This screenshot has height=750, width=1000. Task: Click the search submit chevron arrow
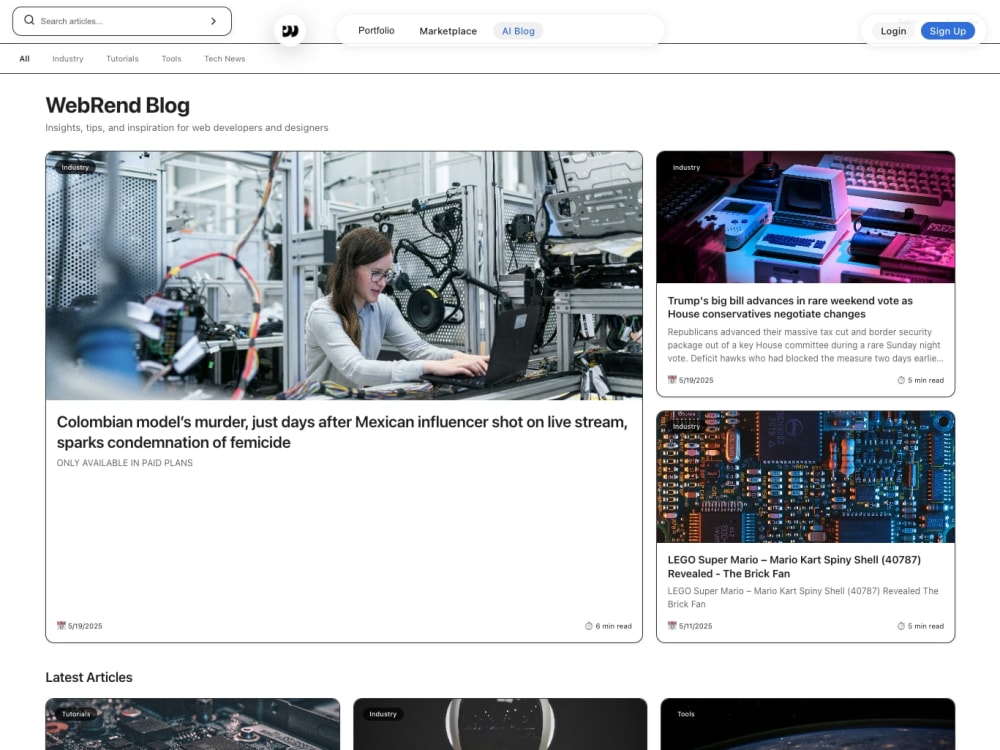coord(214,21)
